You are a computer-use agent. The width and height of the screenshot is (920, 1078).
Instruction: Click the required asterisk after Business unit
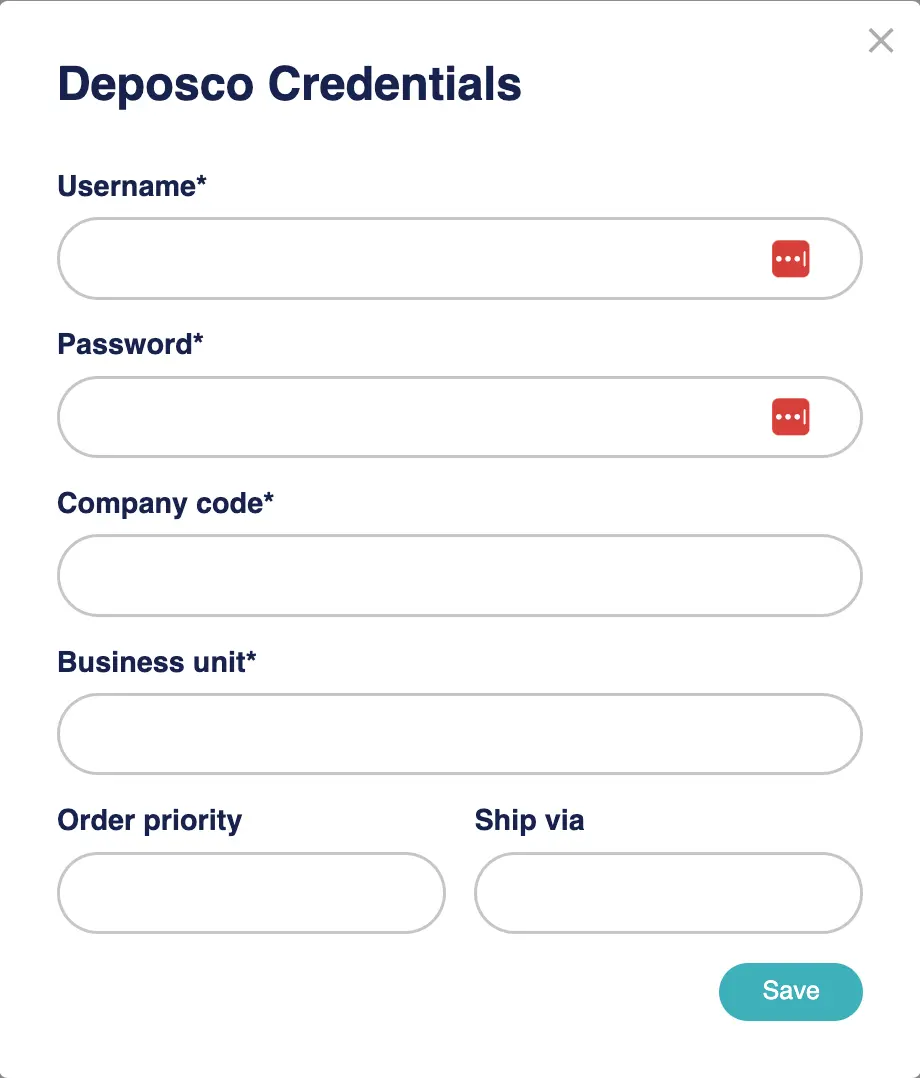click(252, 659)
